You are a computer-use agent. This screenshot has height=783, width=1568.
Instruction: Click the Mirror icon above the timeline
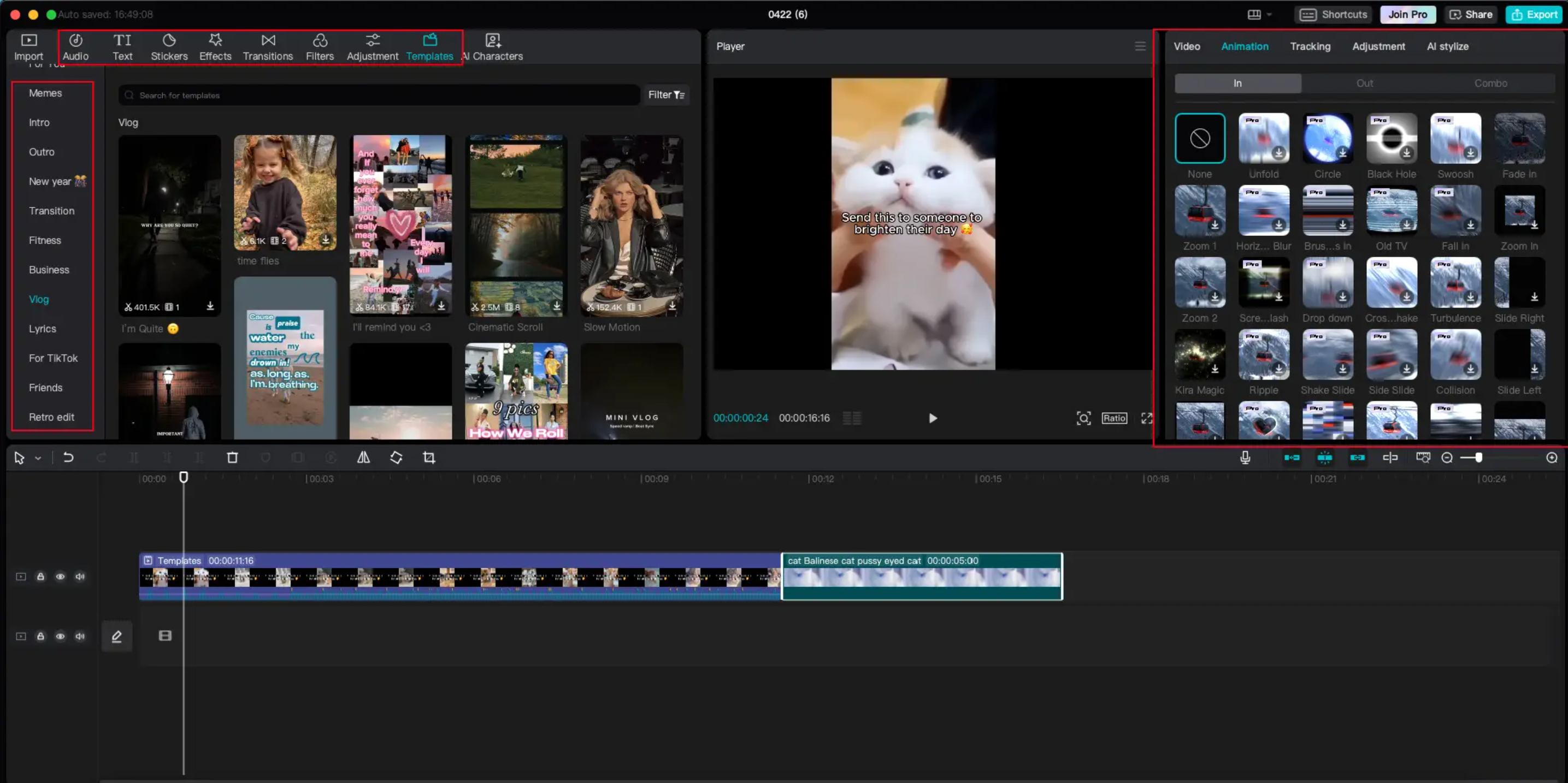(x=363, y=458)
